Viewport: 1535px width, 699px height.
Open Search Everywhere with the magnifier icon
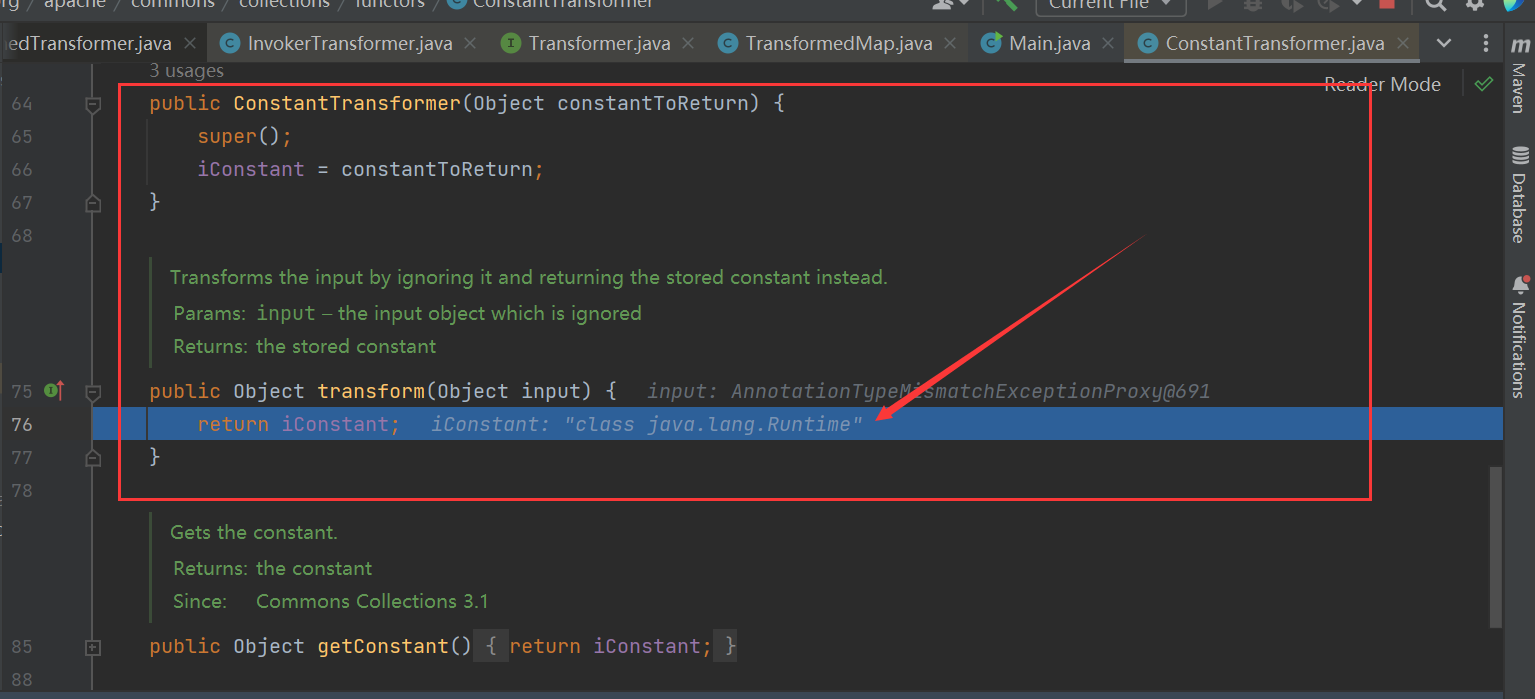click(1436, 6)
